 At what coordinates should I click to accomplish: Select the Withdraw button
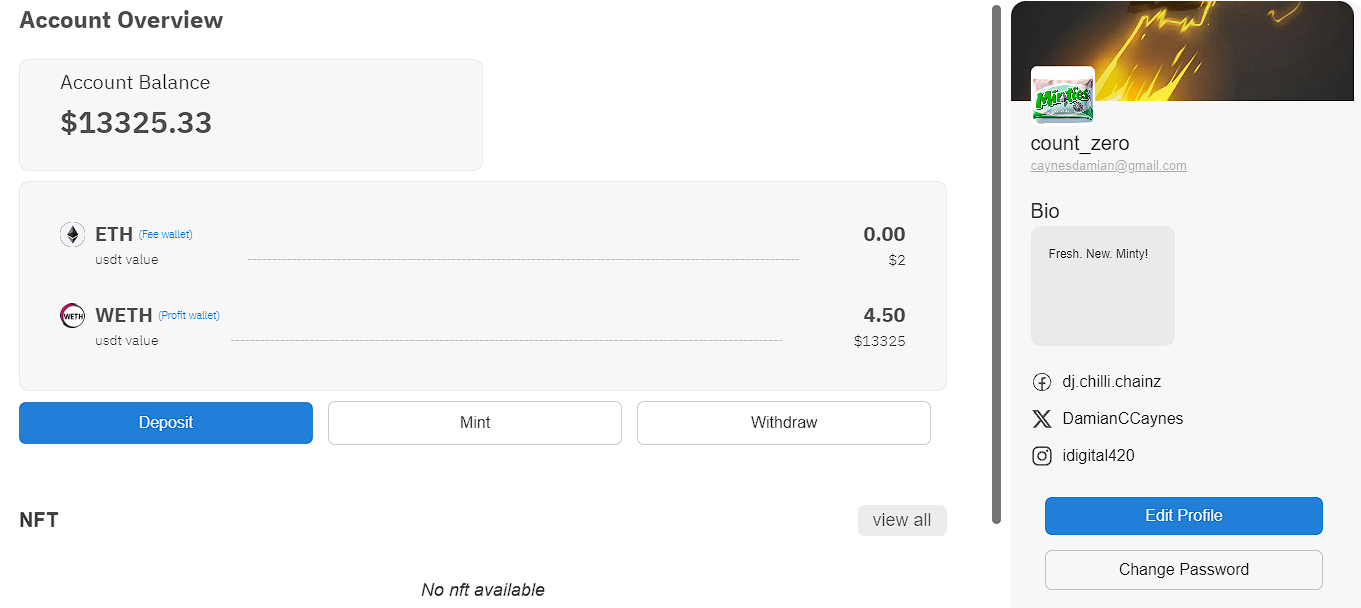point(784,423)
